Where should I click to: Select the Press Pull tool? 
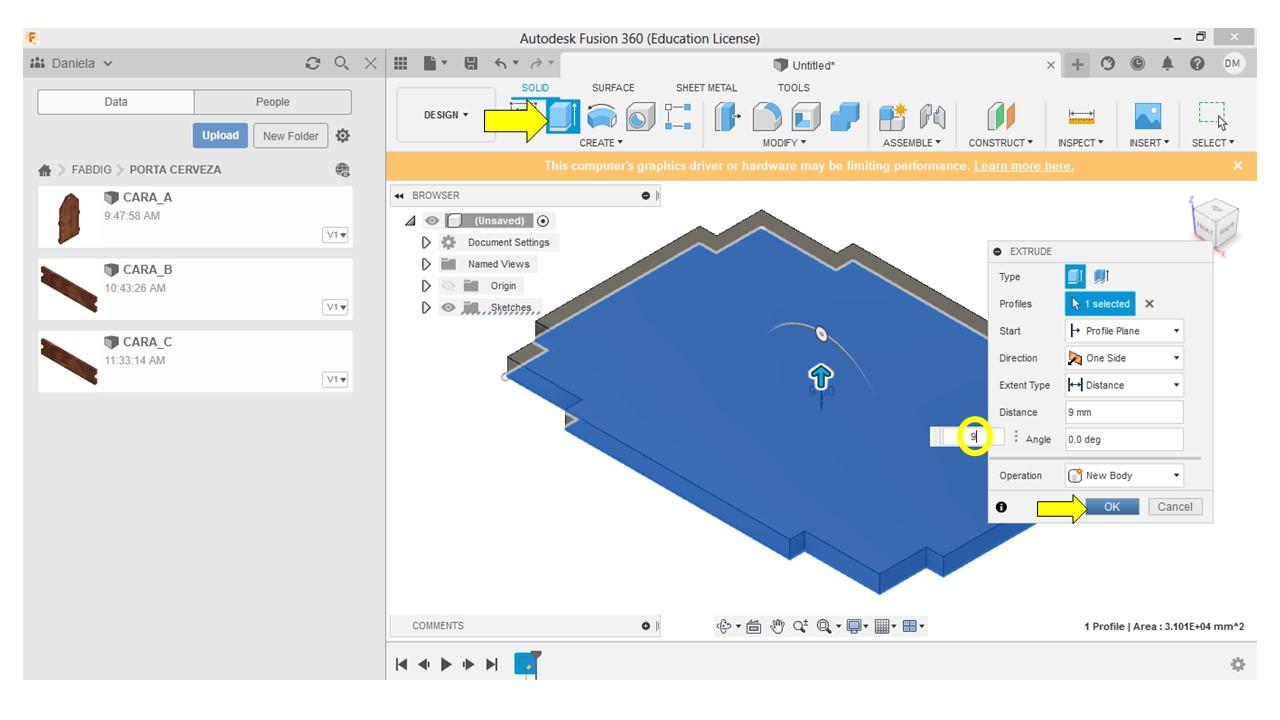click(x=726, y=117)
